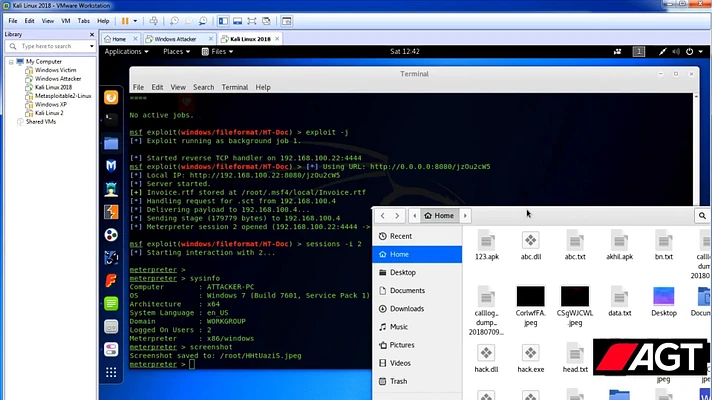This screenshot has width=712, height=400.
Task: Open Firefox from the Kali dock
Action: tap(111, 97)
